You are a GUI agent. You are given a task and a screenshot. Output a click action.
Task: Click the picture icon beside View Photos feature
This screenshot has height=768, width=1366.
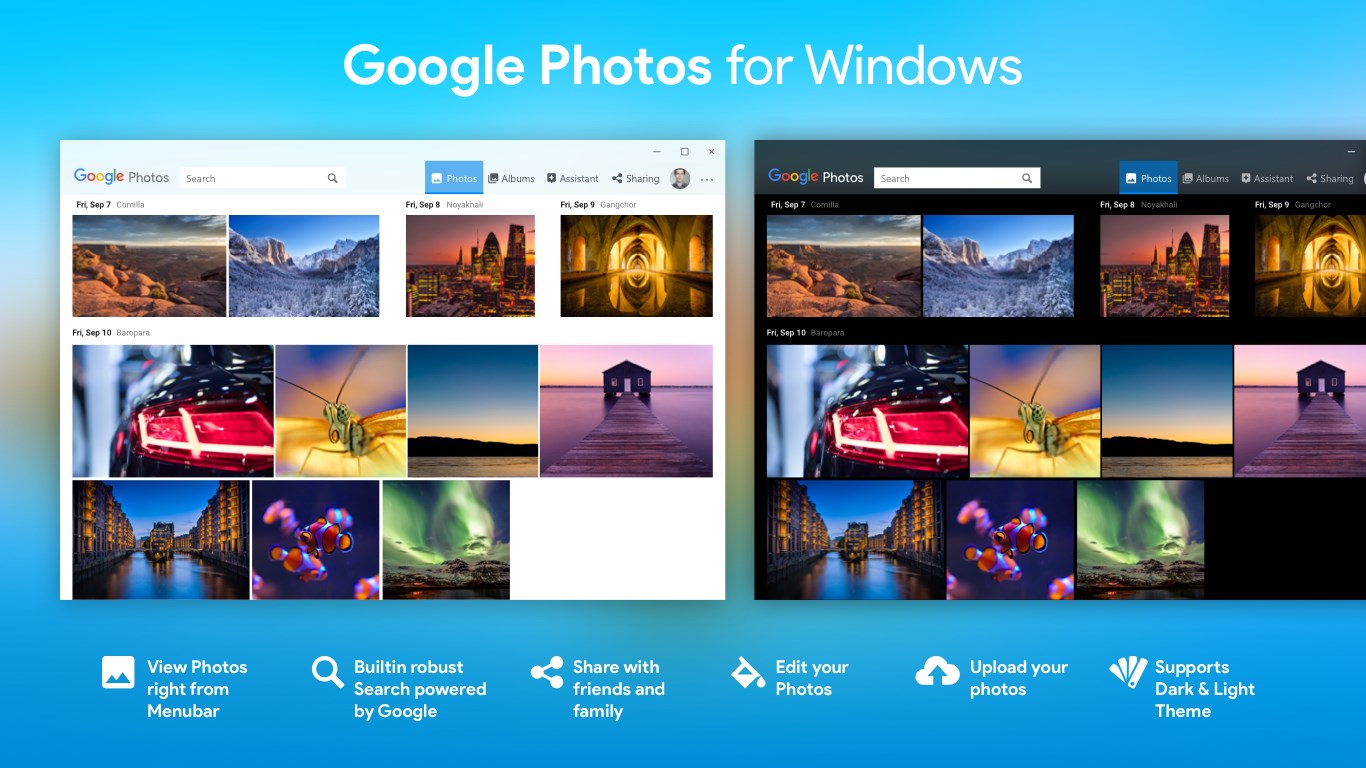point(118,672)
